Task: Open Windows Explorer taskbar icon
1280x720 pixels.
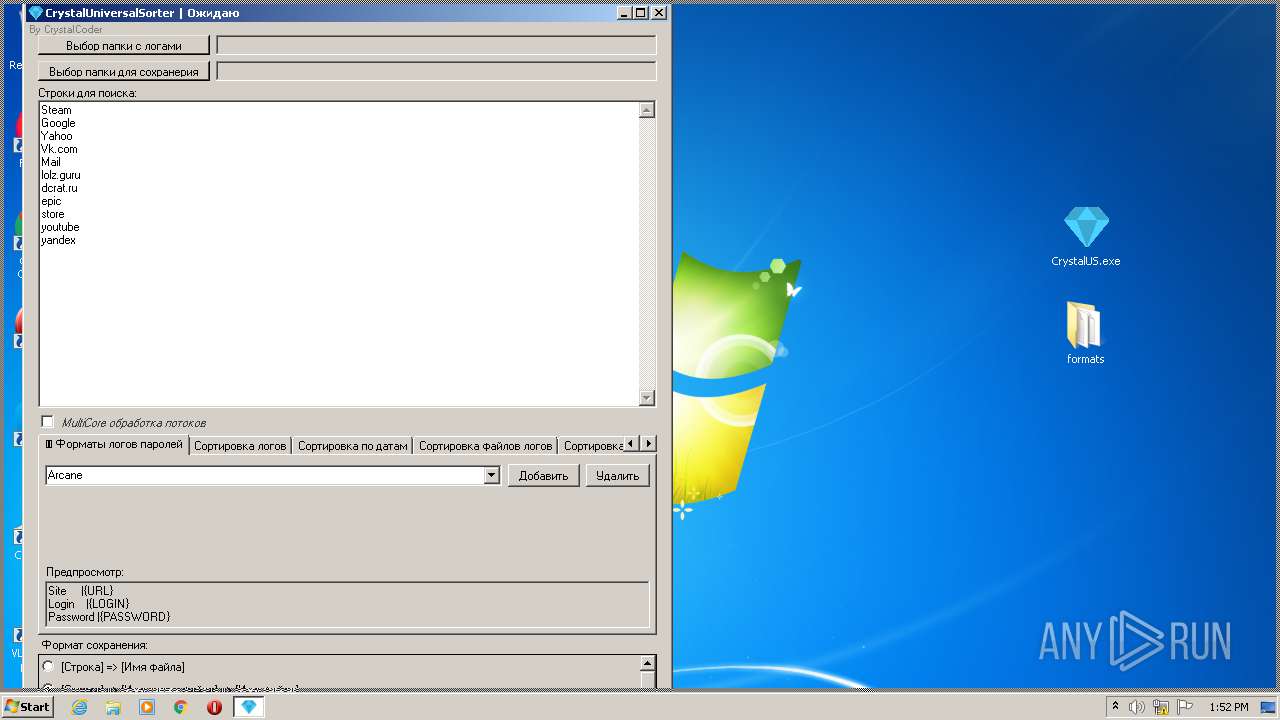Action: tap(113, 707)
